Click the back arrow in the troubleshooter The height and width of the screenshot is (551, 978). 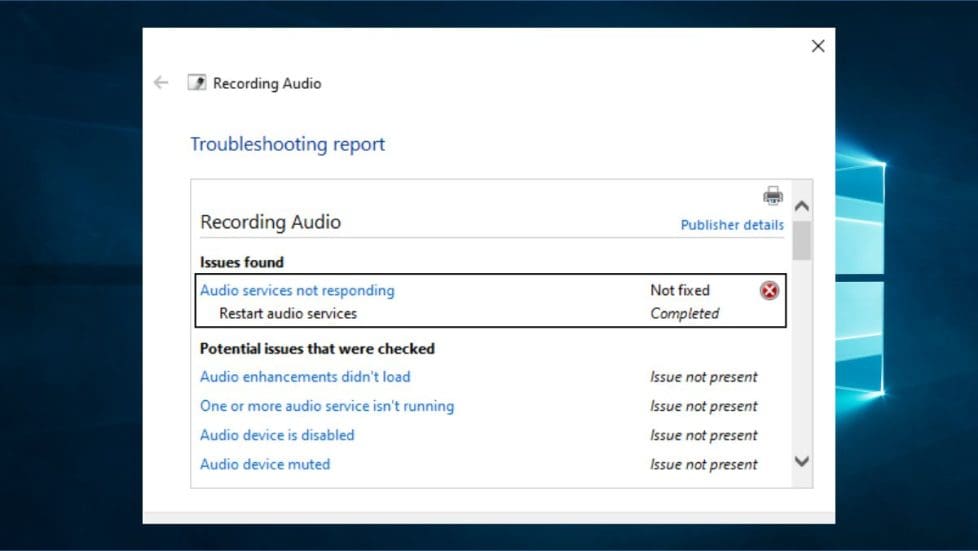[x=161, y=83]
